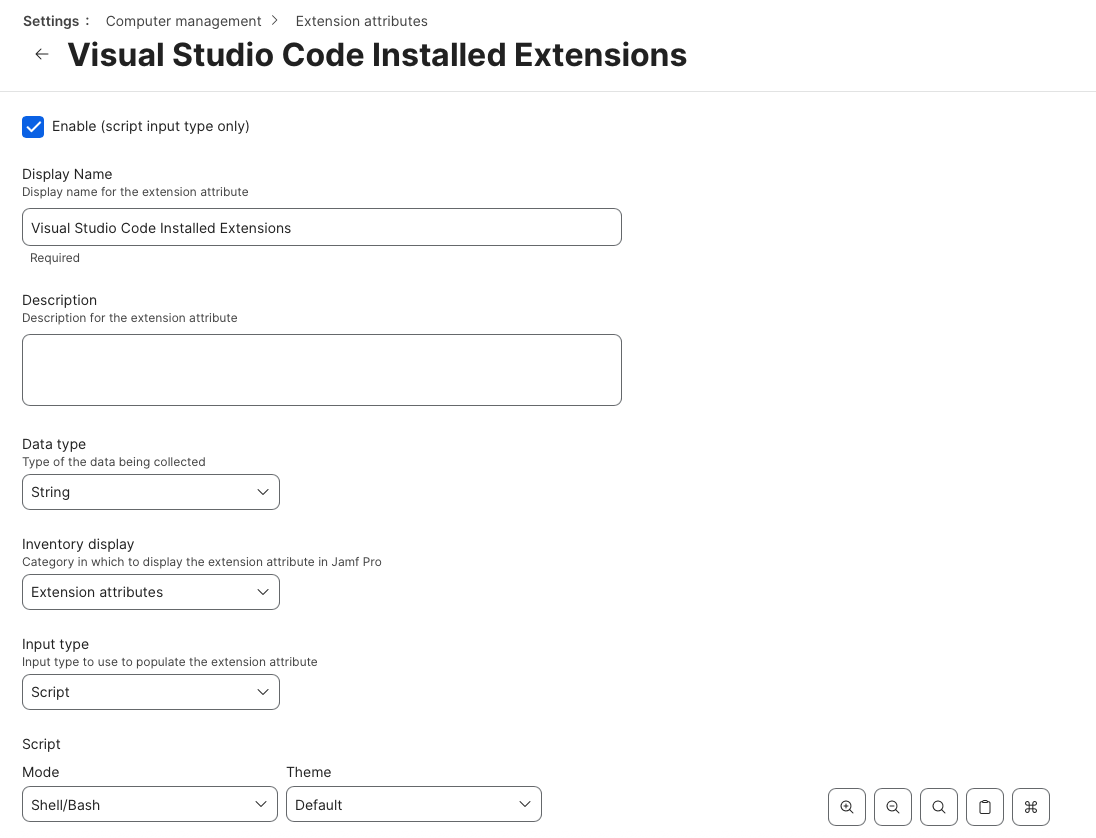
Task: Click the Enable script input type label
Action: click(151, 126)
